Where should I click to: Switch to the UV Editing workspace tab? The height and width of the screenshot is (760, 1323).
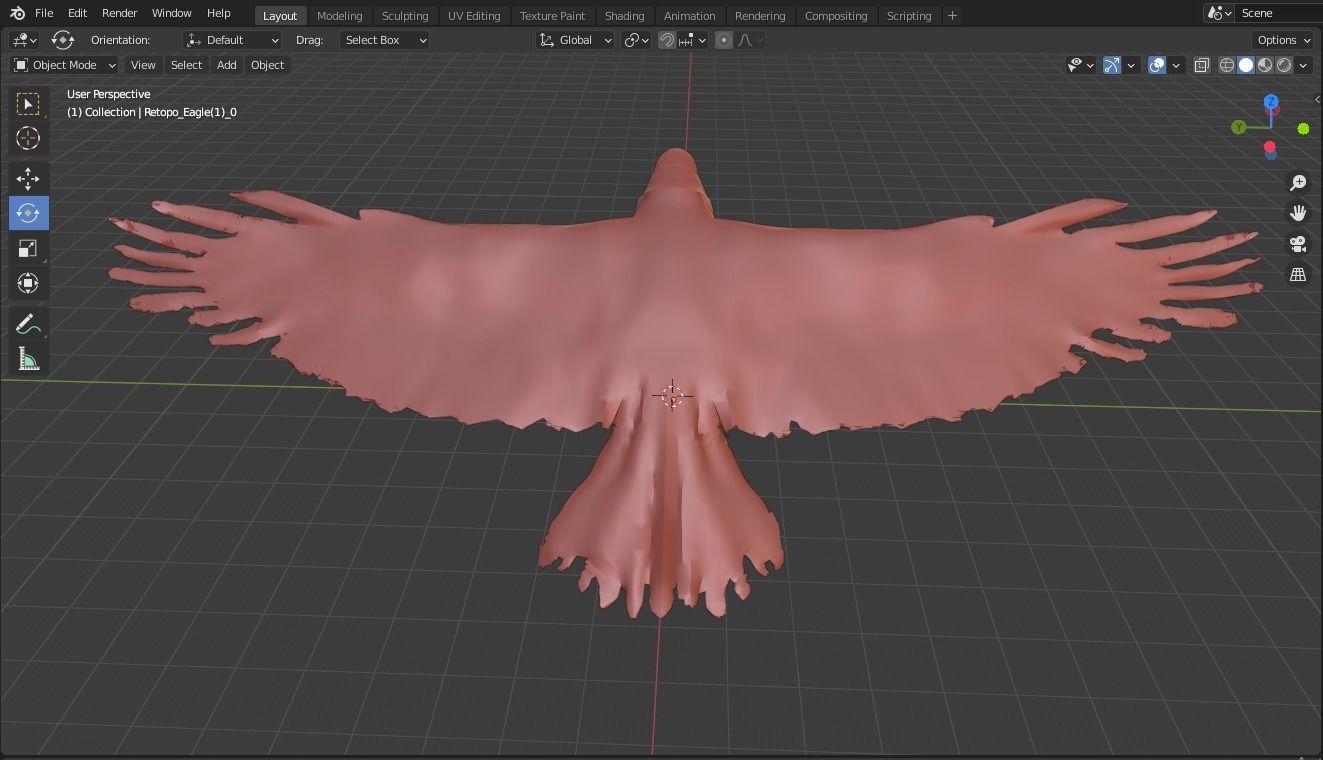click(474, 16)
